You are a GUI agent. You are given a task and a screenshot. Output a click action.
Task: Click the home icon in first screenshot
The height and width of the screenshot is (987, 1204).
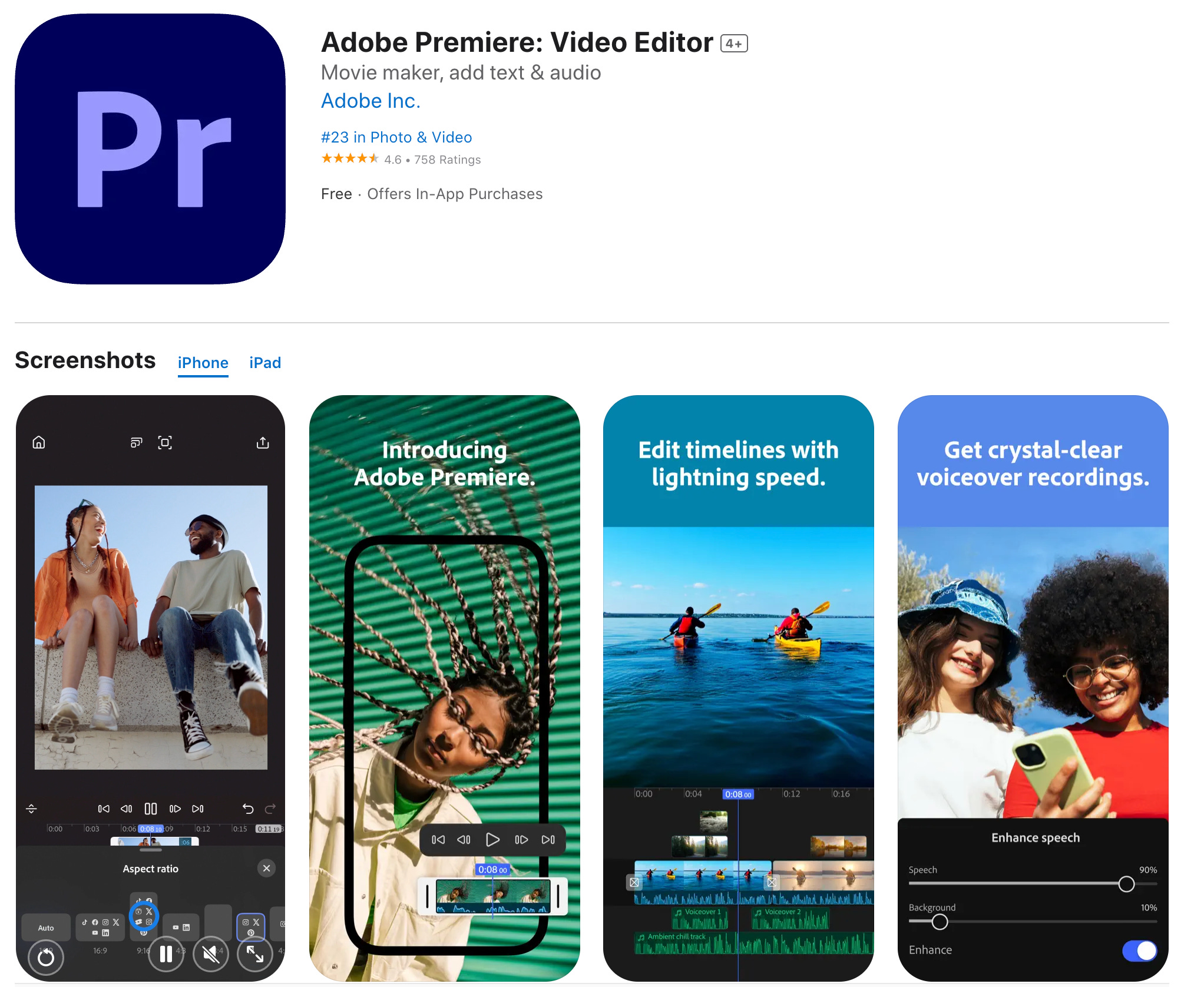39,442
